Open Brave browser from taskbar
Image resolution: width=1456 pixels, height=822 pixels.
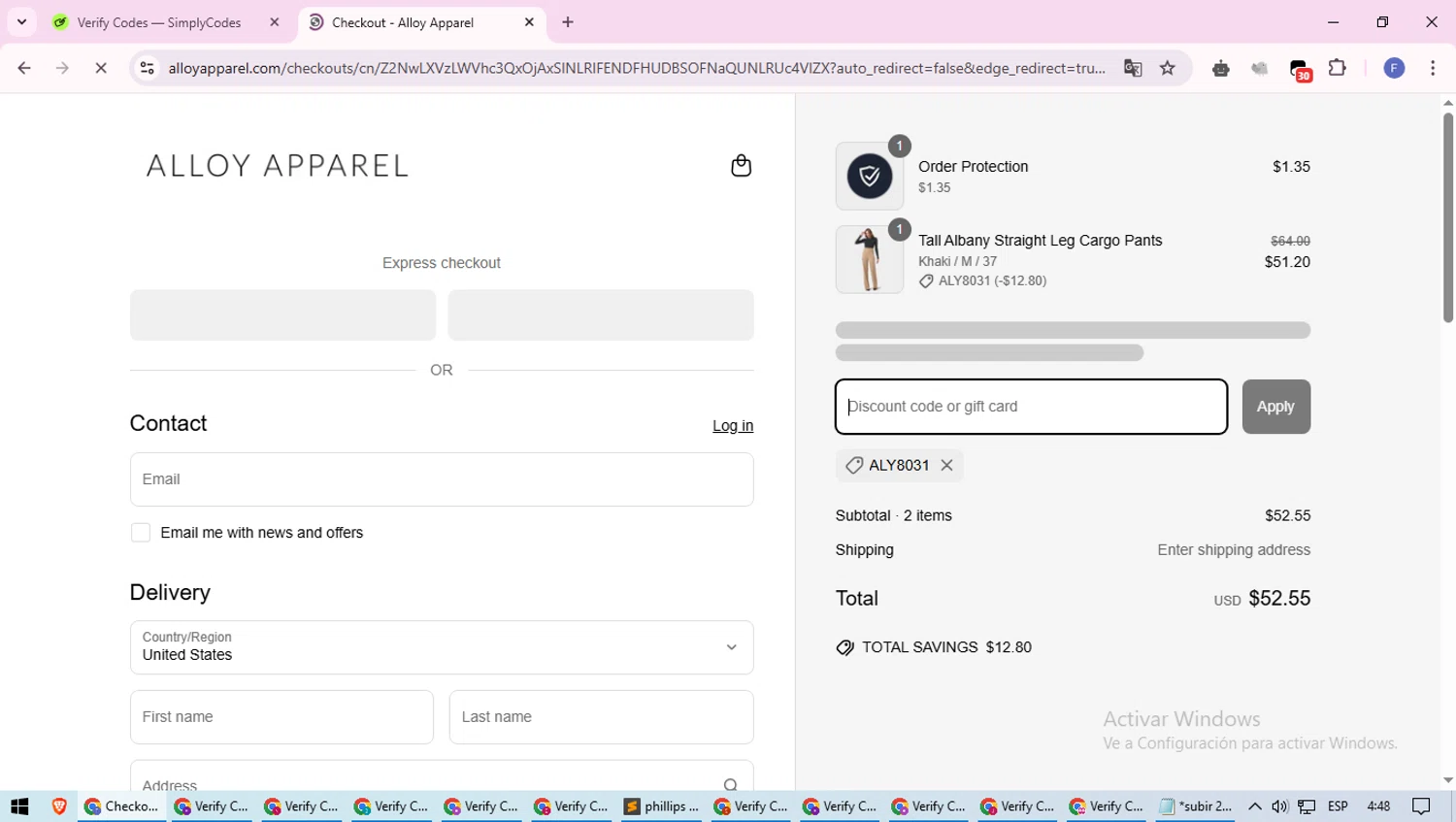pyautogui.click(x=59, y=806)
